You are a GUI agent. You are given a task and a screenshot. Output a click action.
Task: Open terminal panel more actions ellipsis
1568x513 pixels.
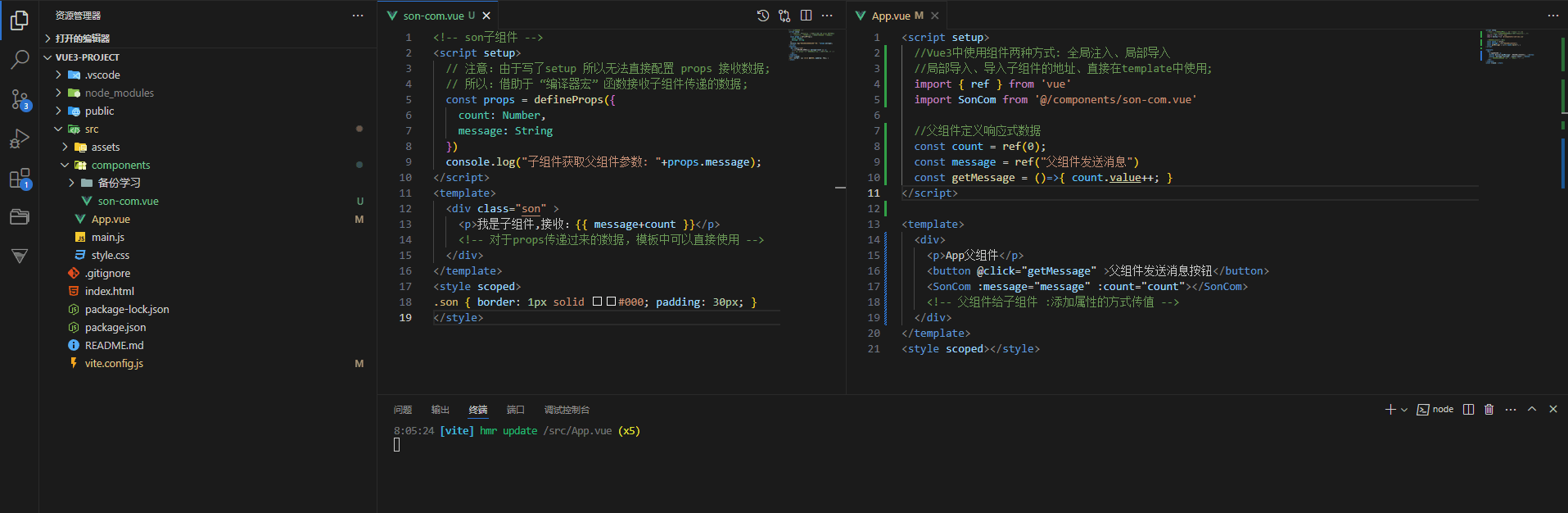point(1511,409)
